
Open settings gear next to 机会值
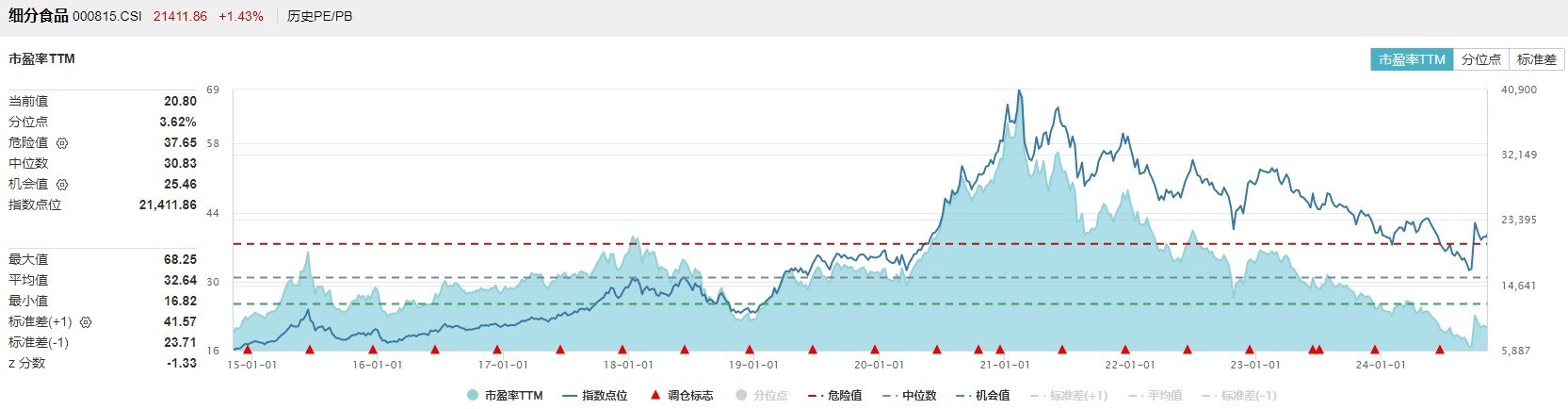pos(62,185)
